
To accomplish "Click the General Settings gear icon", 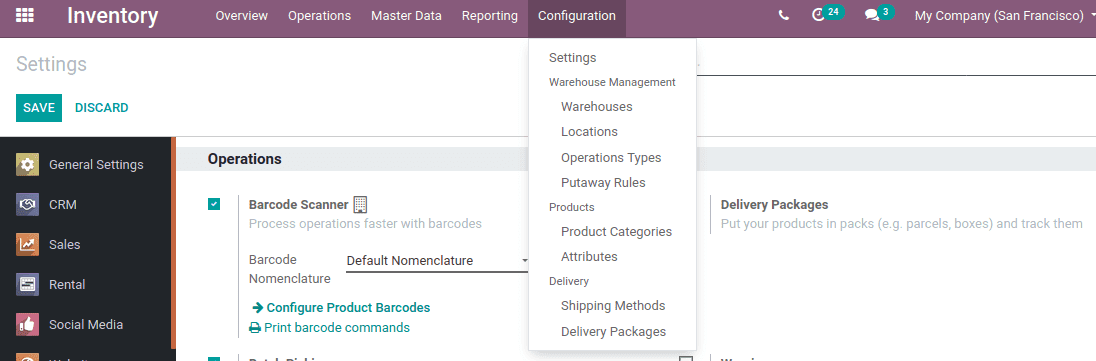I will (x=27, y=165).
